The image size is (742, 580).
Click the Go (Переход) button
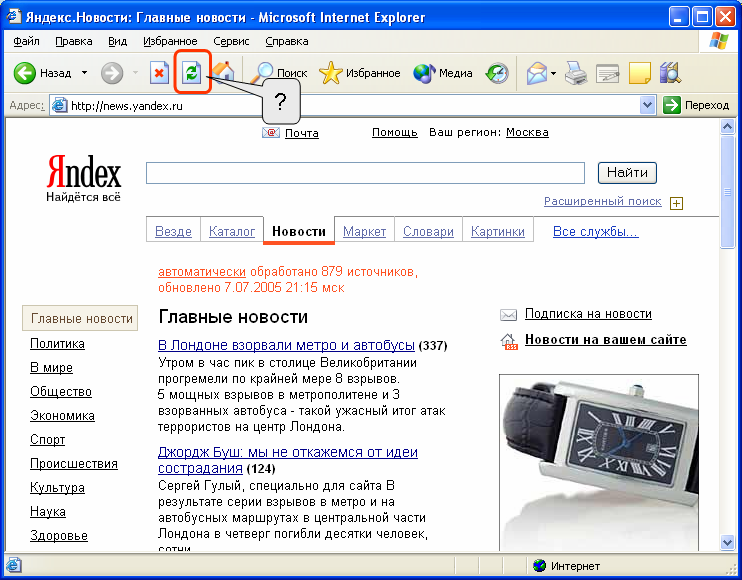[696, 105]
